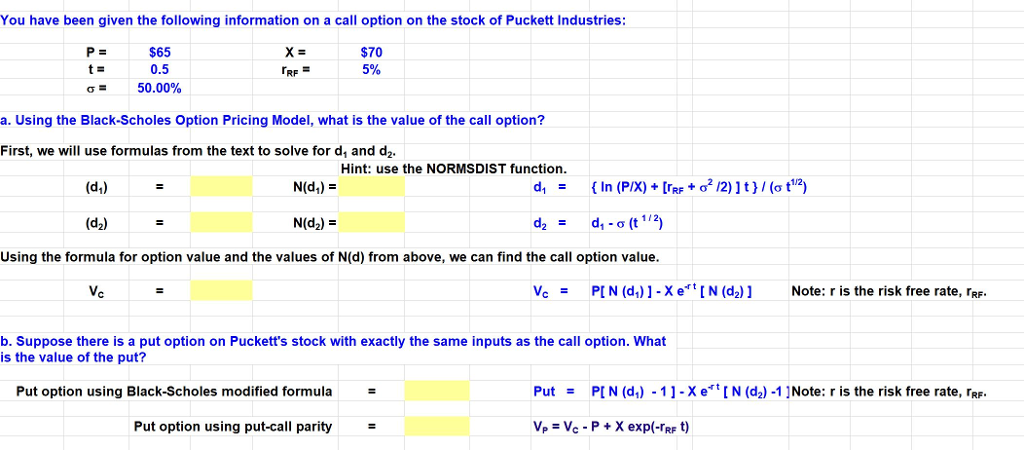Click the 'First, we will use formulas' line
The image size is (1024, 450).
199,152
